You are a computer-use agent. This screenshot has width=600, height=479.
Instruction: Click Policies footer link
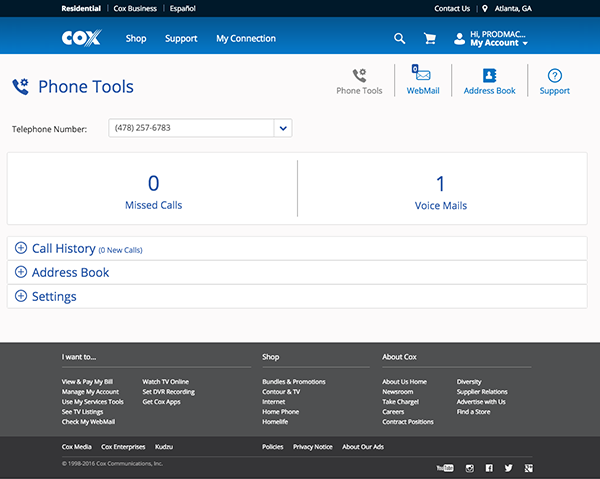click(x=272, y=447)
